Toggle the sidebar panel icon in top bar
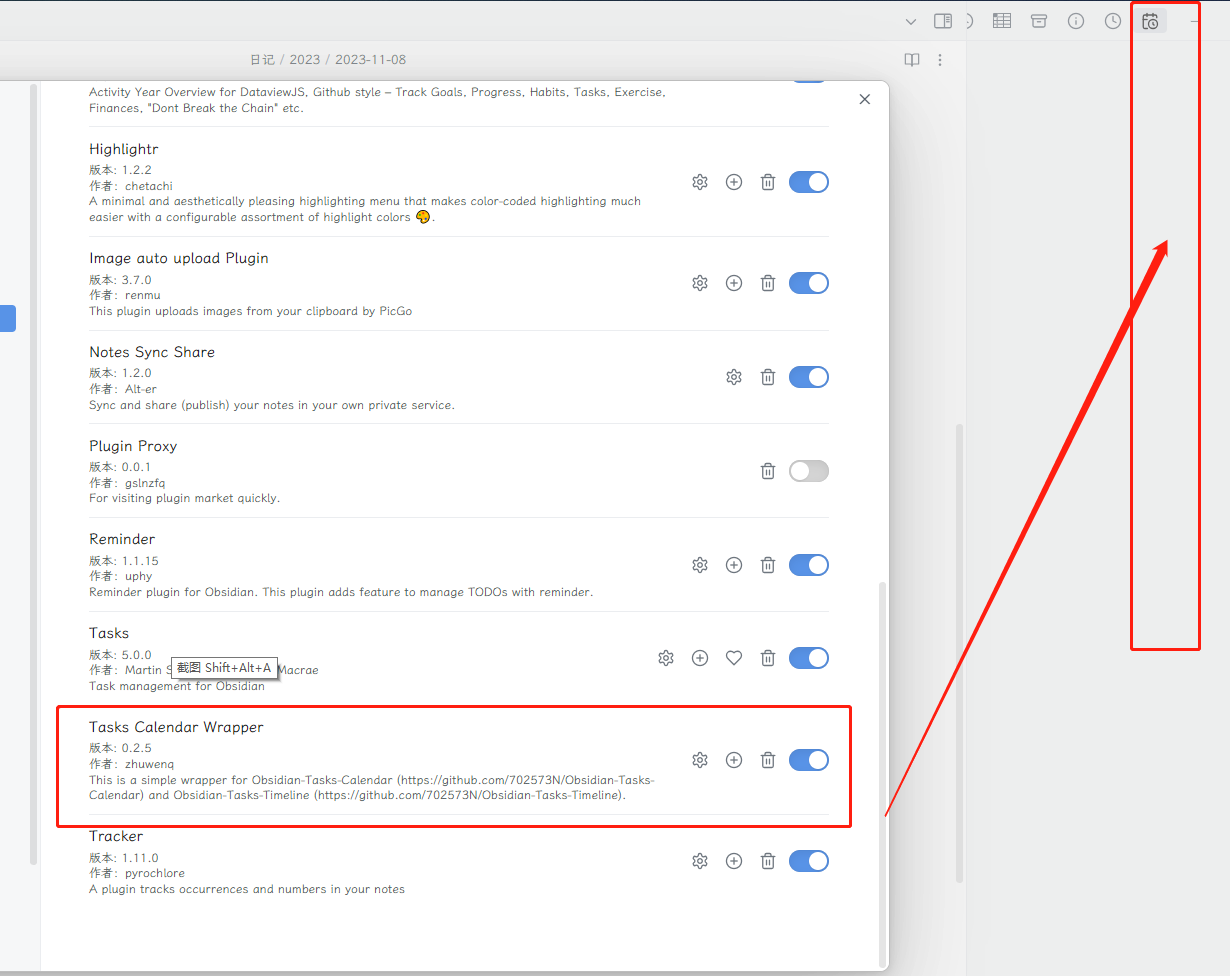The height and width of the screenshot is (976, 1230). pos(943,21)
